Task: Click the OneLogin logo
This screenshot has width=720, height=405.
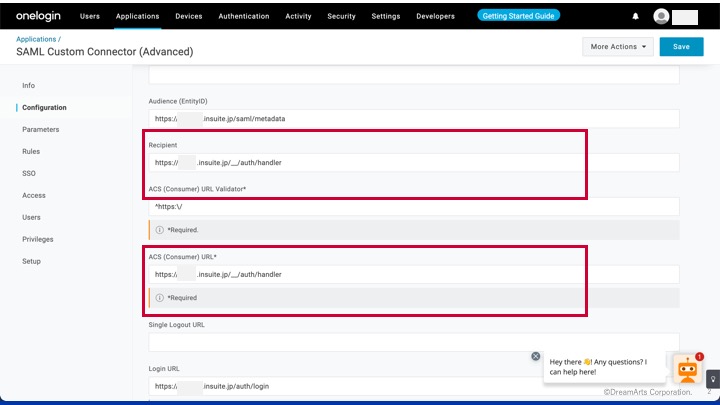Action: (38, 16)
